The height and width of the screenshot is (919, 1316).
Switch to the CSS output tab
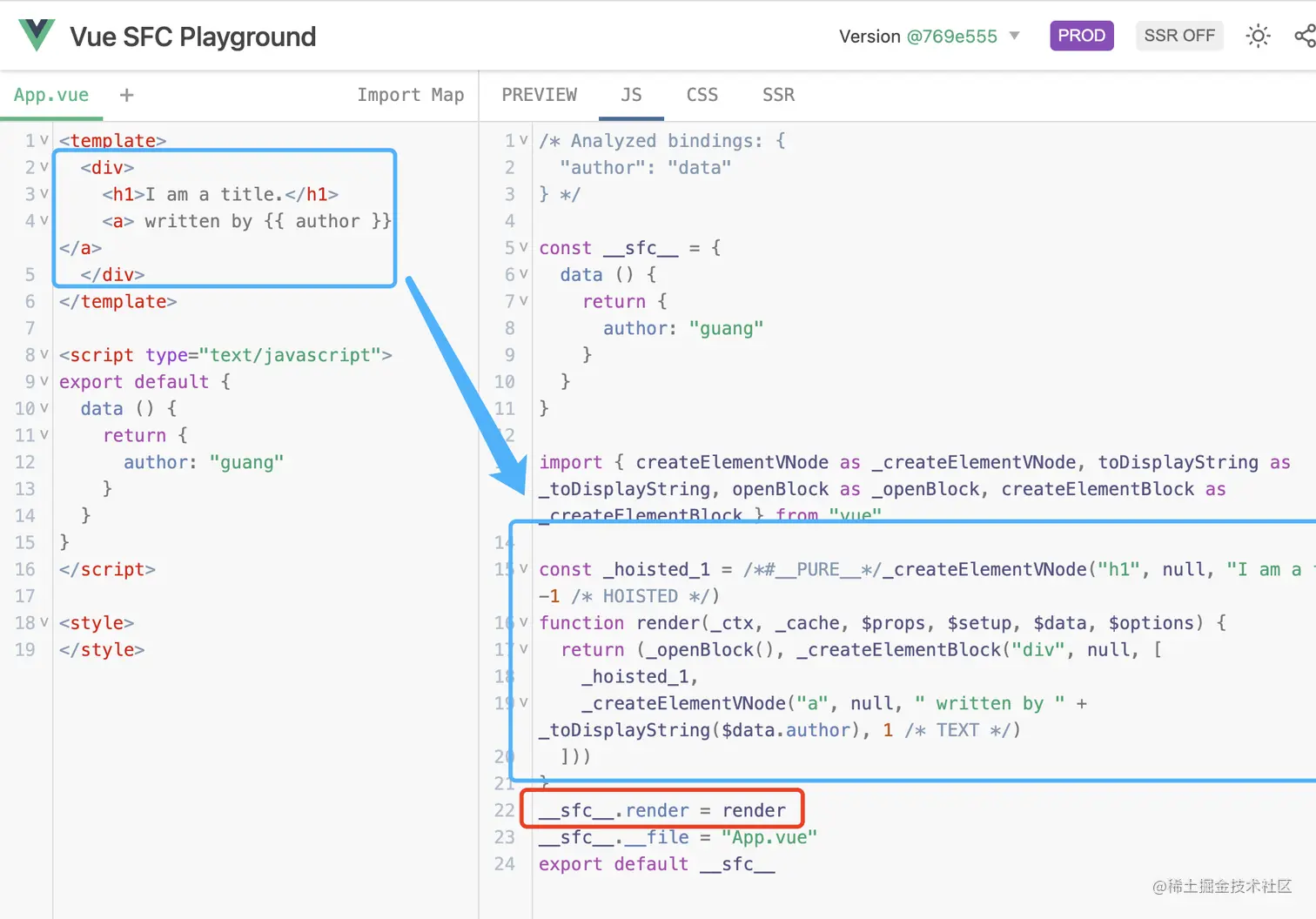click(x=702, y=95)
